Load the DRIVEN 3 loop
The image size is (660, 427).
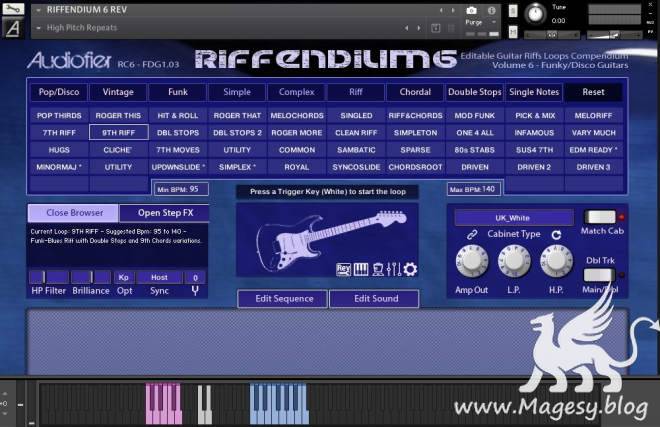593,167
